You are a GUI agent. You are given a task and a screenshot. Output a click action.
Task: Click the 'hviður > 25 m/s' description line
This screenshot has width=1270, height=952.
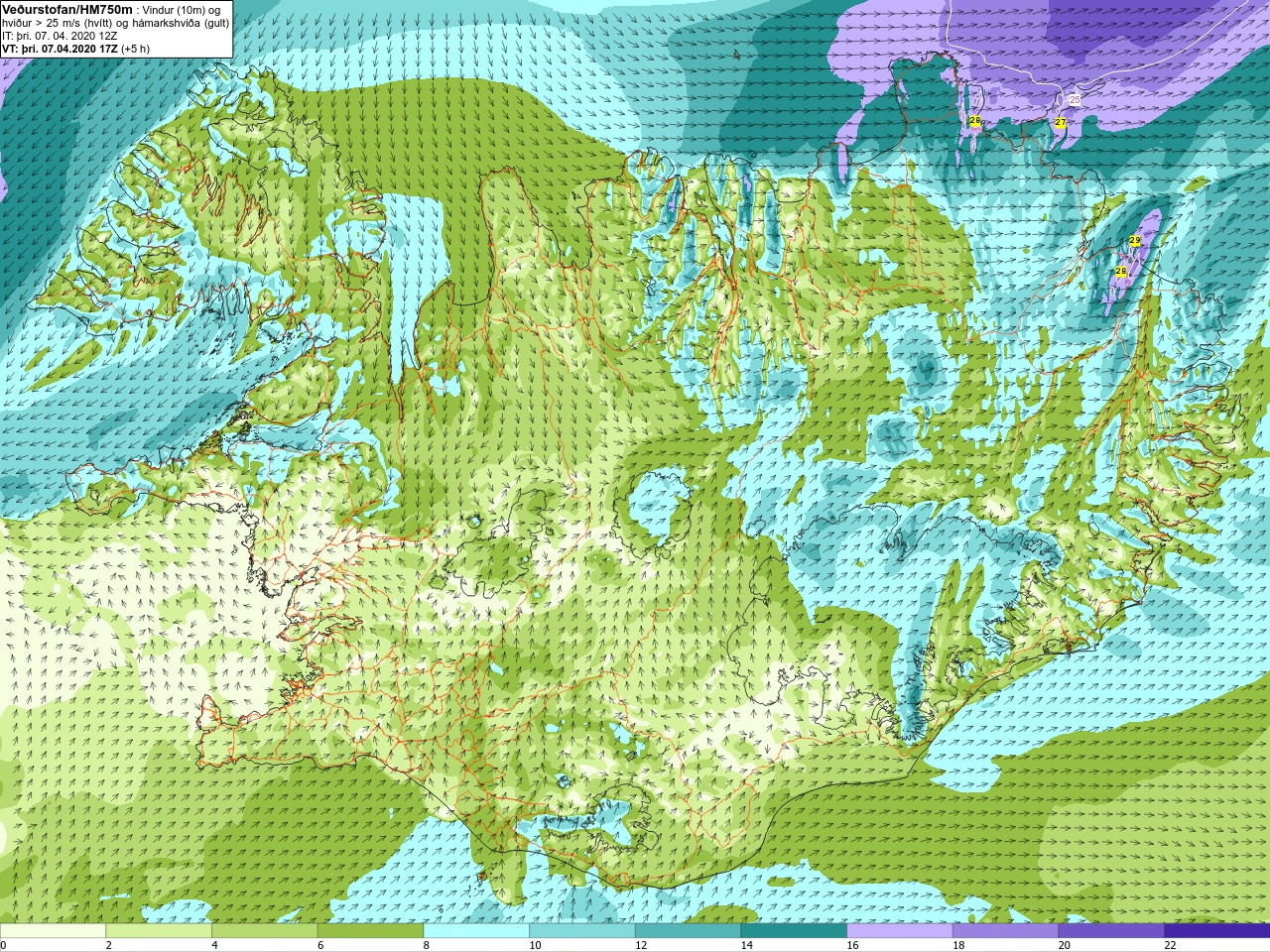click(115, 23)
